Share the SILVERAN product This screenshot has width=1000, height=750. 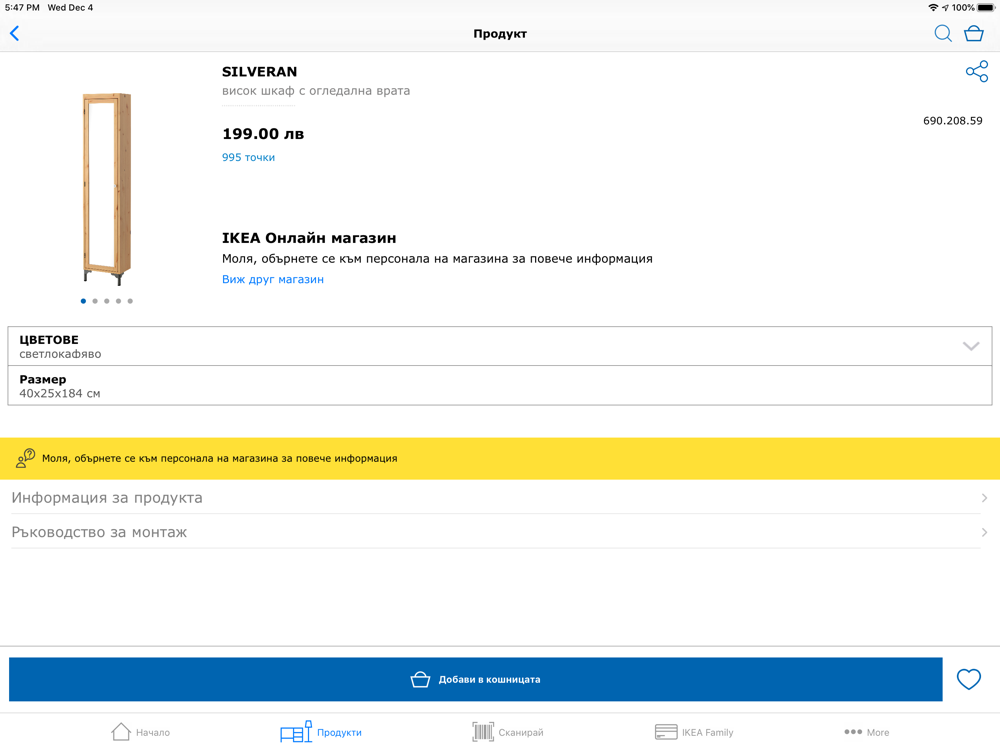[976, 71]
